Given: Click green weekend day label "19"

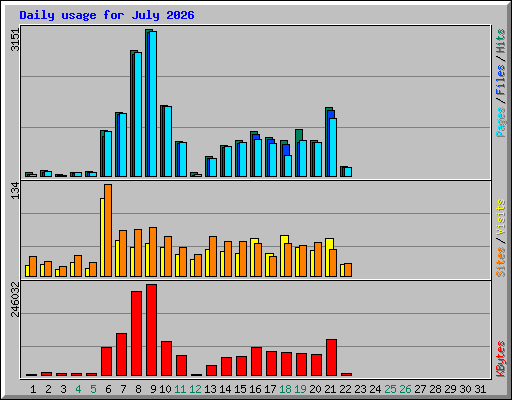Looking at the screenshot, I should coord(300,389).
